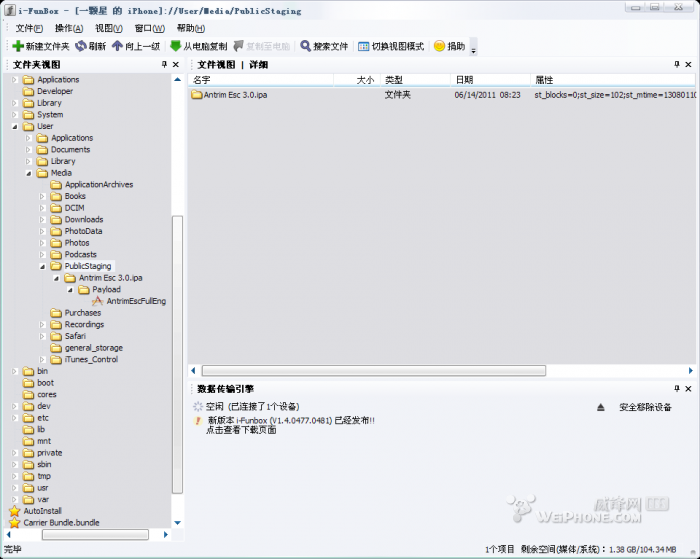This screenshot has height=559, width=700.
Task: Pin the data transfer engine panel
Action: tap(677, 389)
